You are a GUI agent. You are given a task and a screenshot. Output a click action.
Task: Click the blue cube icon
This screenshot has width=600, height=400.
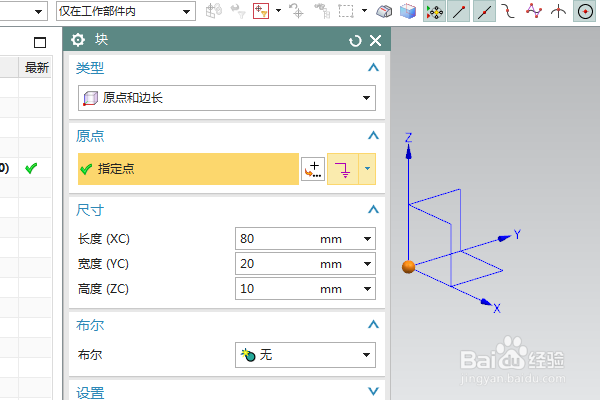[408, 11]
